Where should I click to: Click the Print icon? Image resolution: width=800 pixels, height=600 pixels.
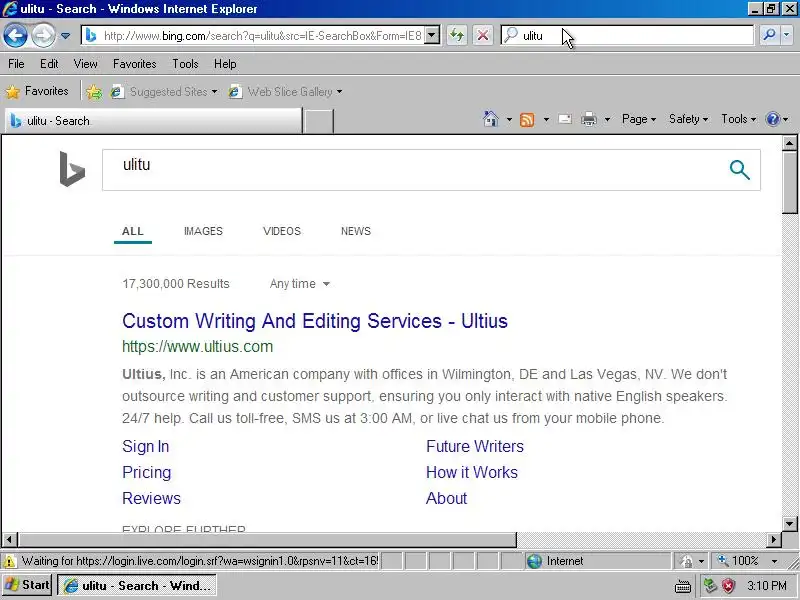(589, 119)
